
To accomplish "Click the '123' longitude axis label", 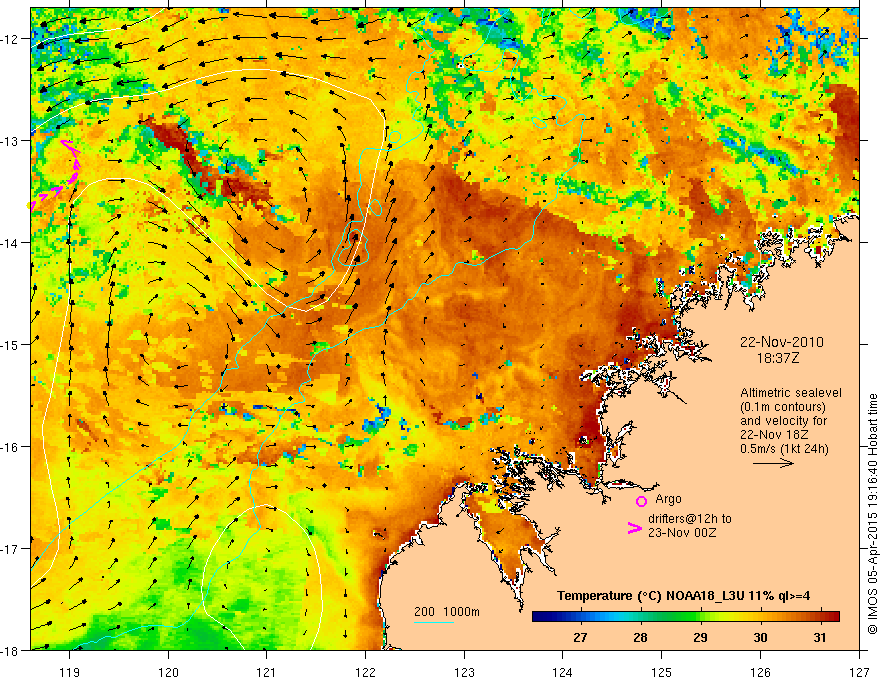I will click(464, 672).
